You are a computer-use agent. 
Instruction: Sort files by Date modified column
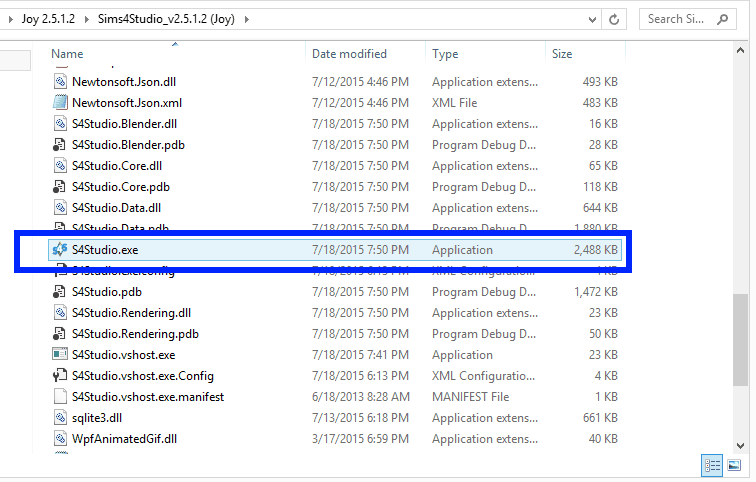point(349,54)
